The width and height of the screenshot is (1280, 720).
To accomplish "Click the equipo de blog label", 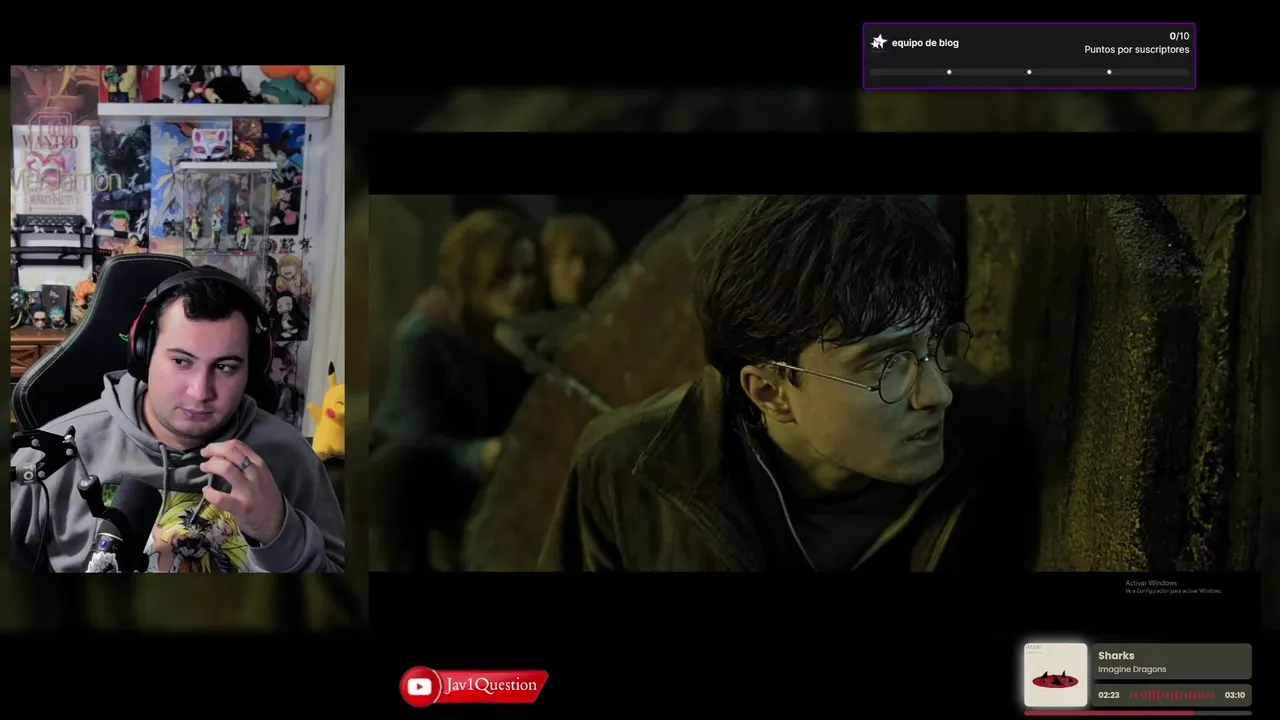I will point(925,43).
